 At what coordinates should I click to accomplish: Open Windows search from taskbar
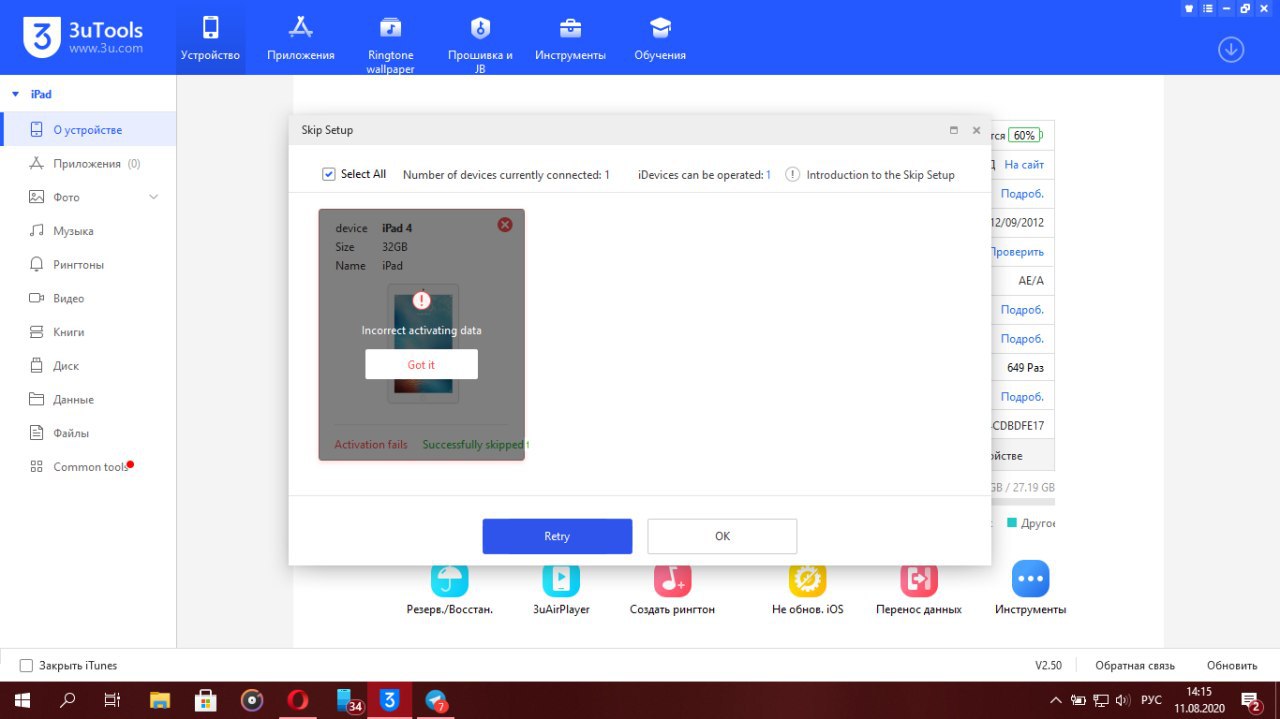pos(68,700)
